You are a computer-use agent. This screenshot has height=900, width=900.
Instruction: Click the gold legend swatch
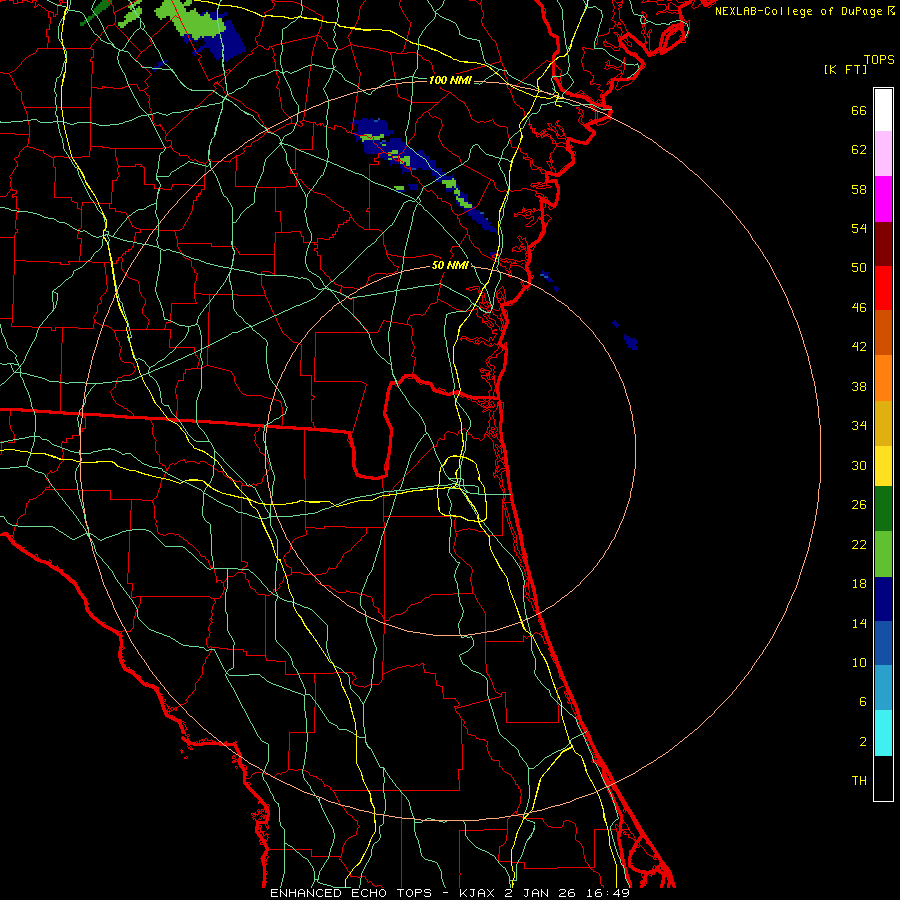pos(883,423)
